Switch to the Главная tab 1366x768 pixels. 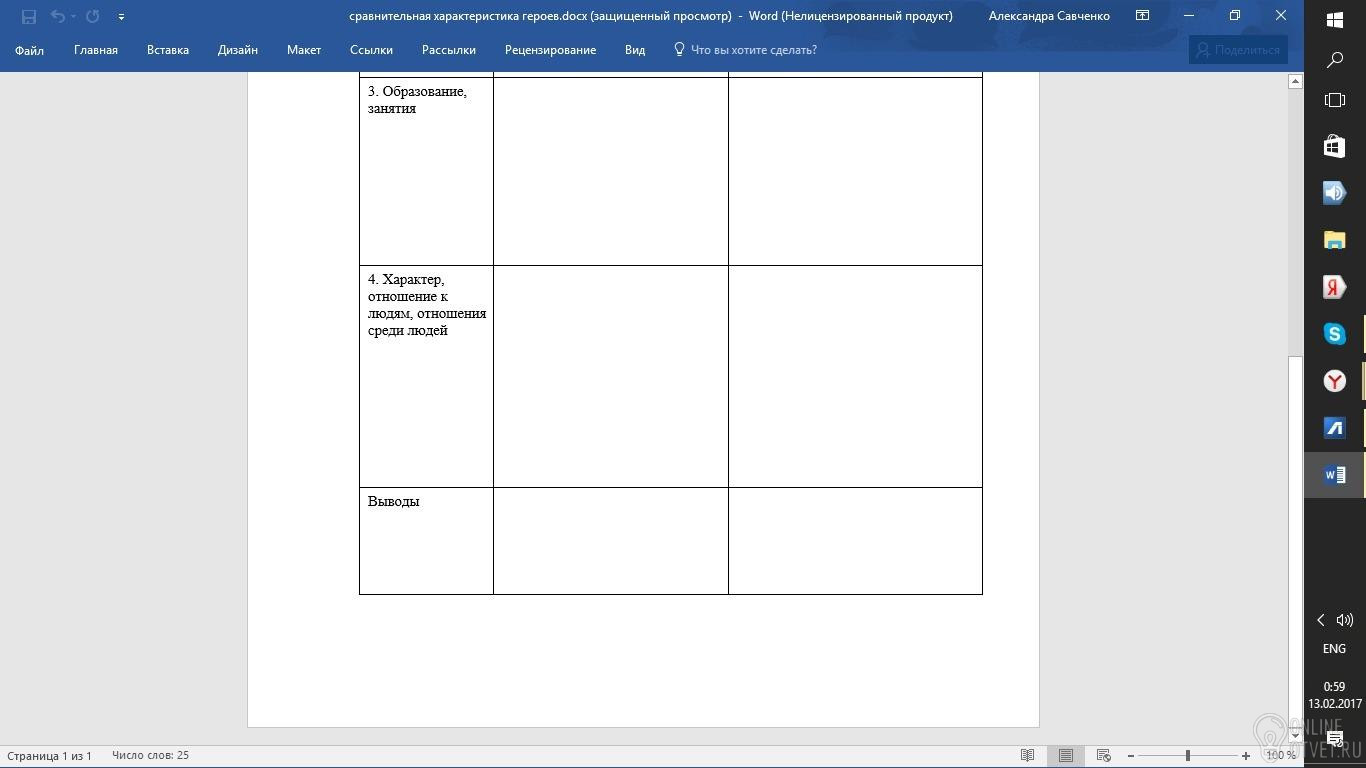coord(96,50)
